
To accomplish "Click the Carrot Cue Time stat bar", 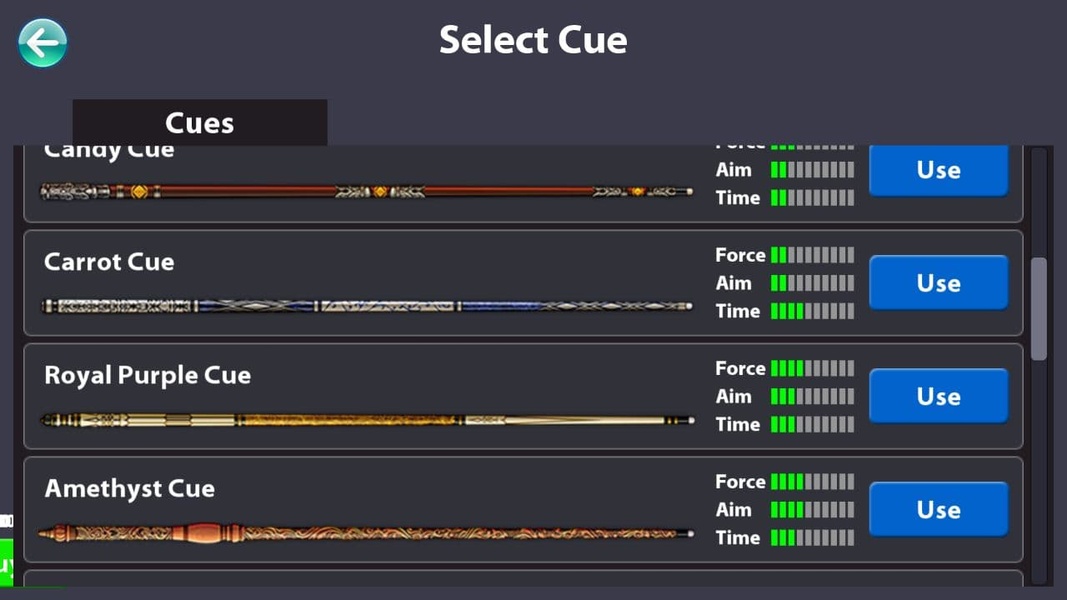I will click(812, 311).
